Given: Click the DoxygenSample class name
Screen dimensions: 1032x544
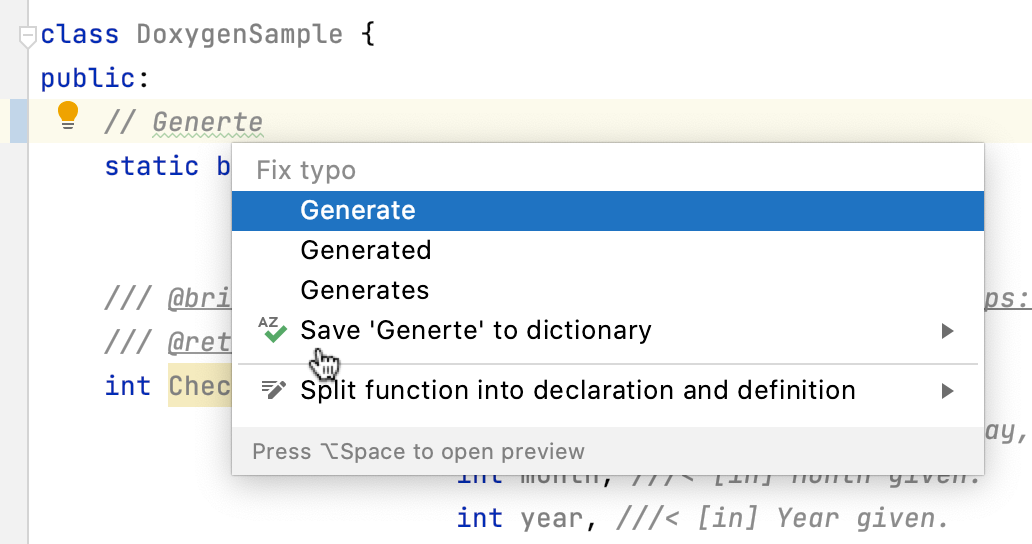Looking at the screenshot, I should click(x=239, y=34).
